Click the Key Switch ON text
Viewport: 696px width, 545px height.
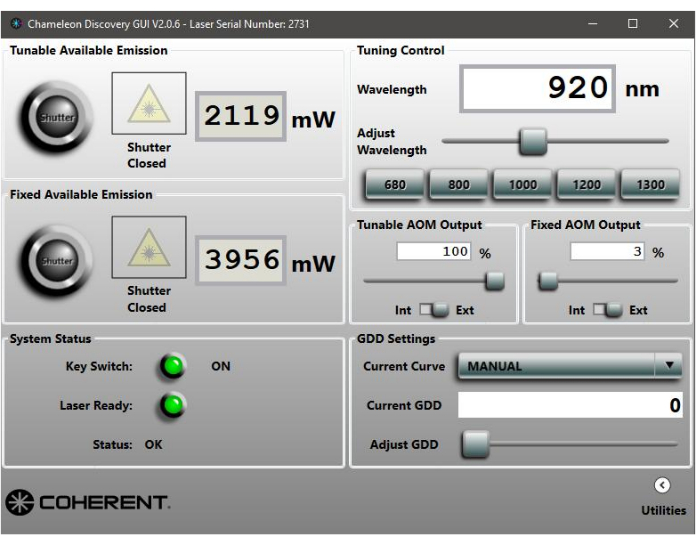click(x=221, y=366)
